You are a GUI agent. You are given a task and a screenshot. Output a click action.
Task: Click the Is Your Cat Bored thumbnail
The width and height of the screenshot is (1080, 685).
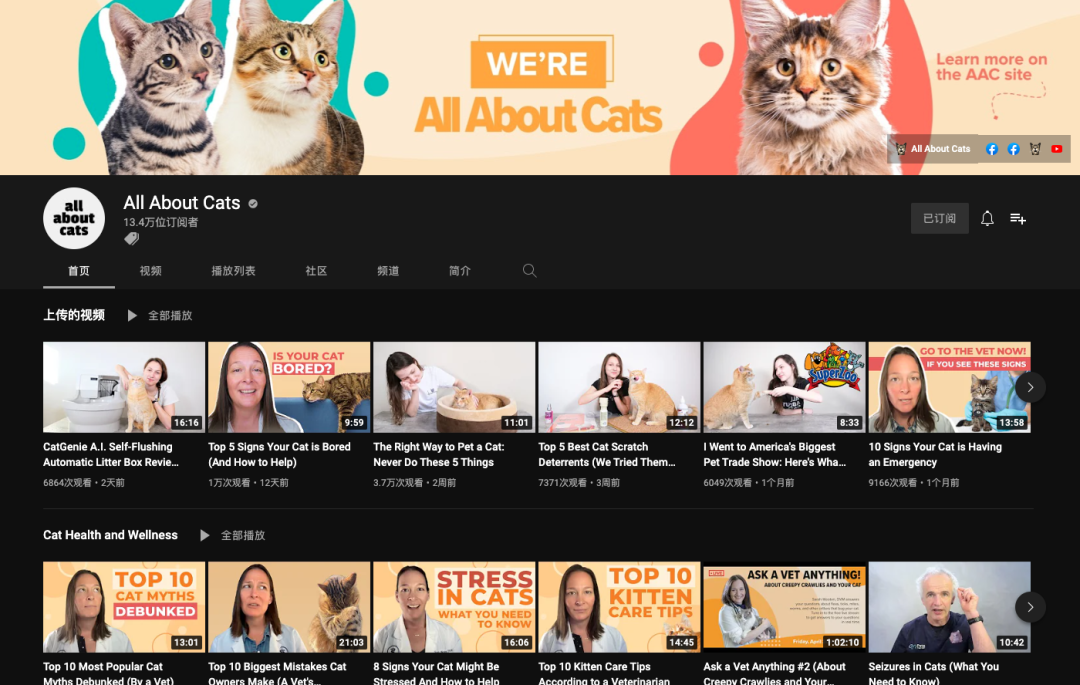(x=289, y=388)
